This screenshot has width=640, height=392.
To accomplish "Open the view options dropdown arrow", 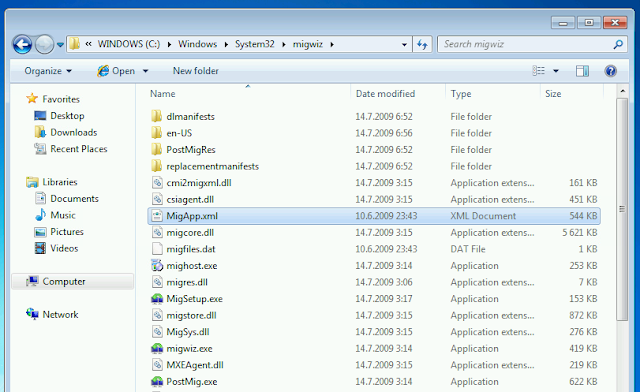I will [x=556, y=71].
